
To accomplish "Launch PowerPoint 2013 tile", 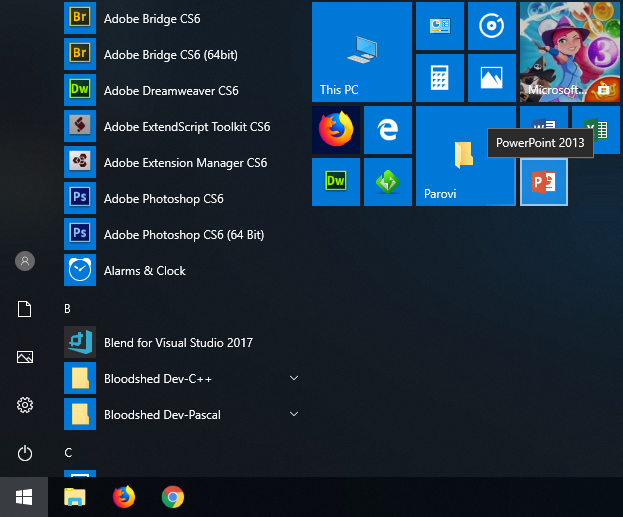I will pyautogui.click(x=544, y=182).
